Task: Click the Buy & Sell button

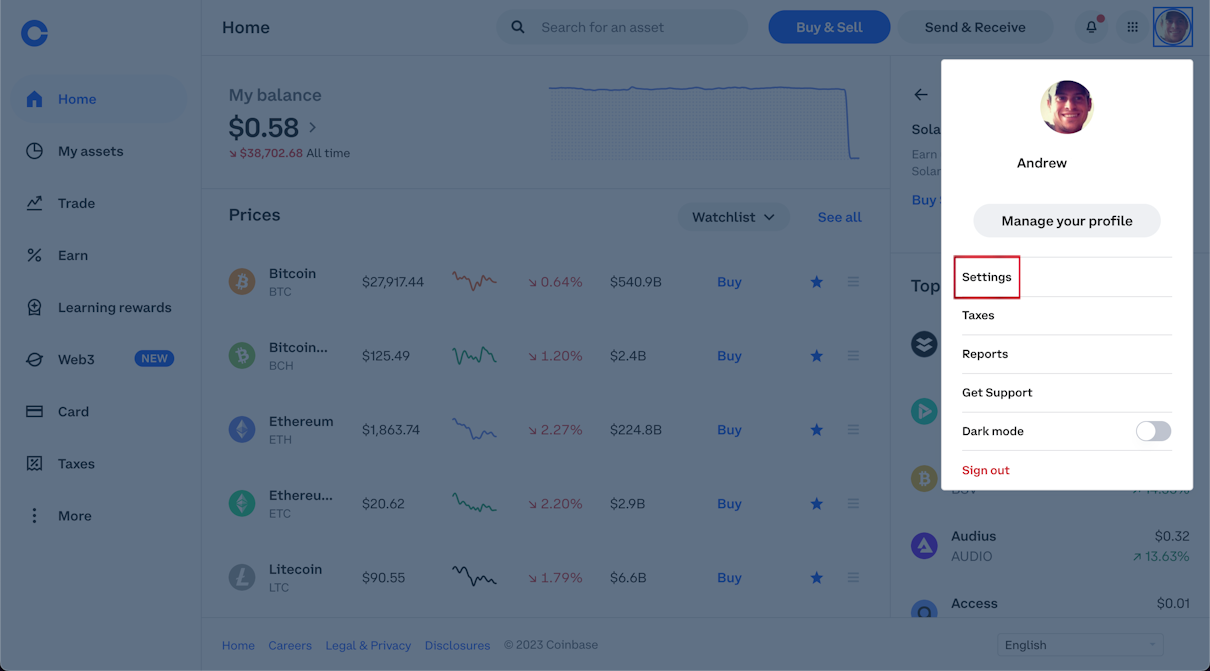Action: click(x=829, y=27)
